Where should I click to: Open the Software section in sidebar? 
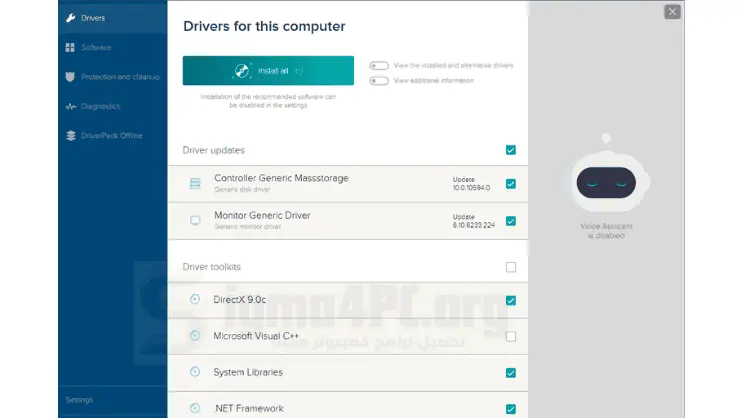[96, 47]
